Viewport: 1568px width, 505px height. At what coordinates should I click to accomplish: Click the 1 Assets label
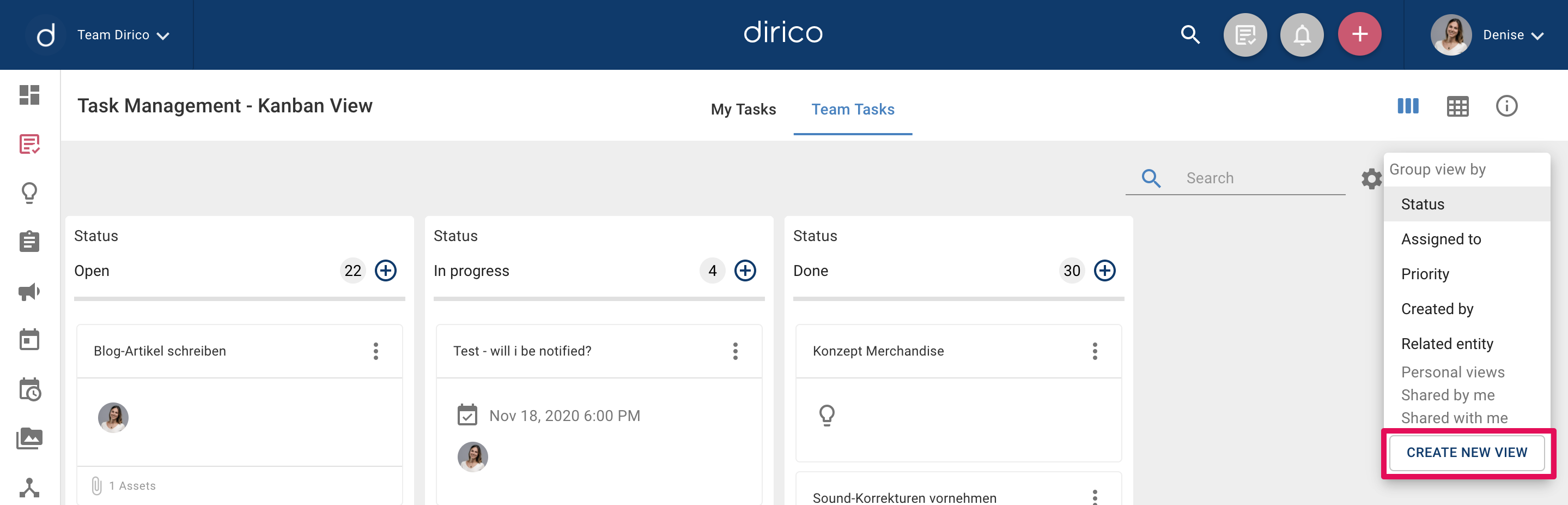(132, 485)
